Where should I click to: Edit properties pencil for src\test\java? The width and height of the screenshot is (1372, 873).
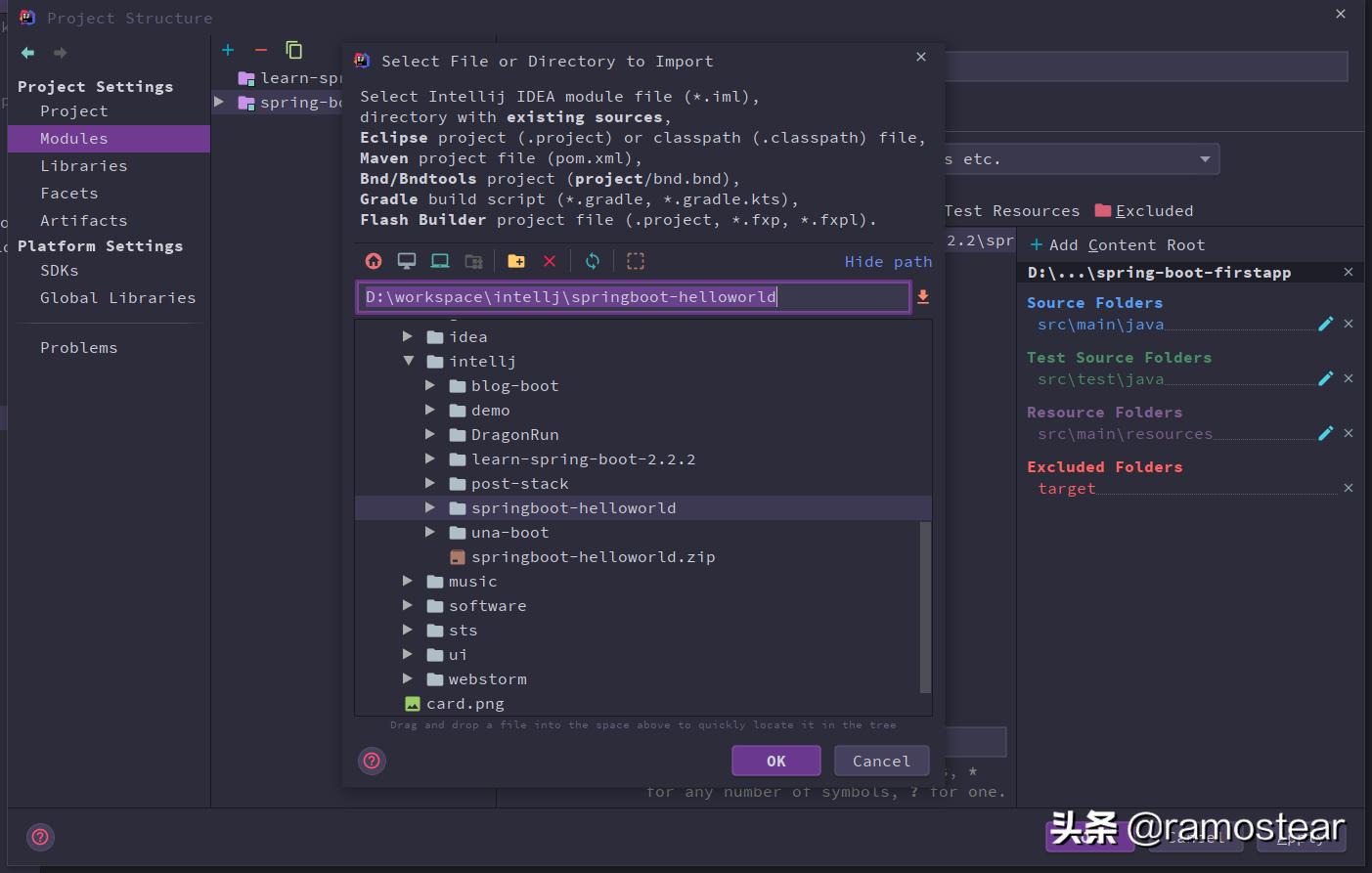(x=1326, y=378)
